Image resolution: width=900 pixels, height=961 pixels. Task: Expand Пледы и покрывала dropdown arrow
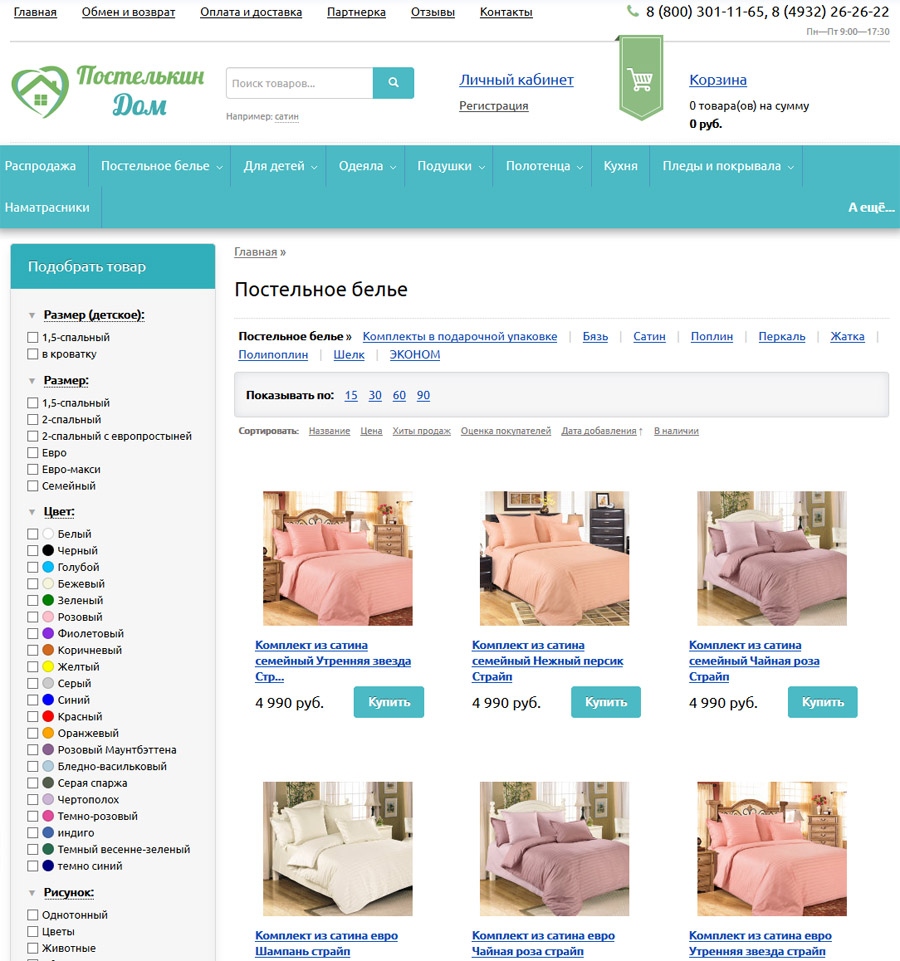pos(791,167)
